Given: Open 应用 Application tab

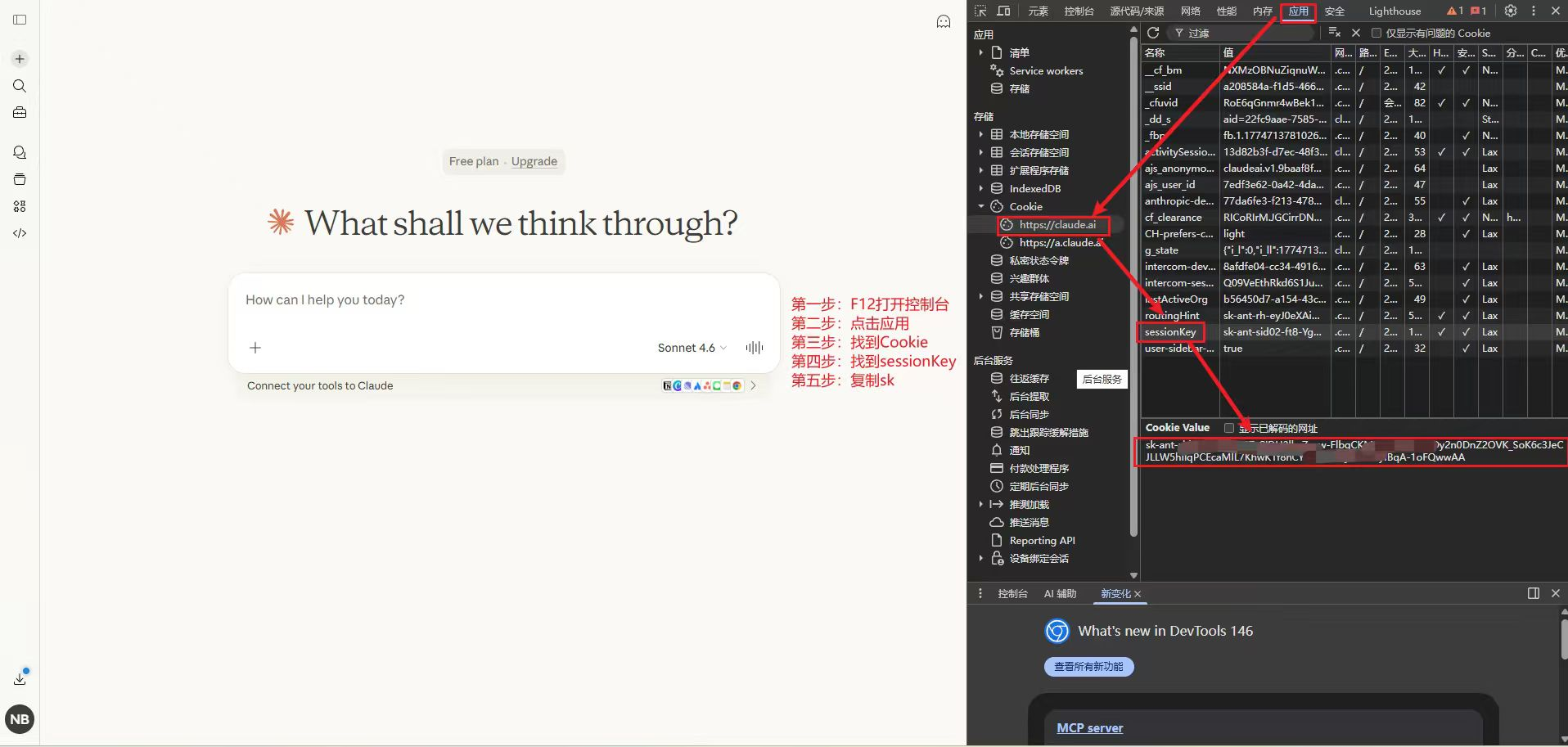Looking at the screenshot, I should (1299, 11).
